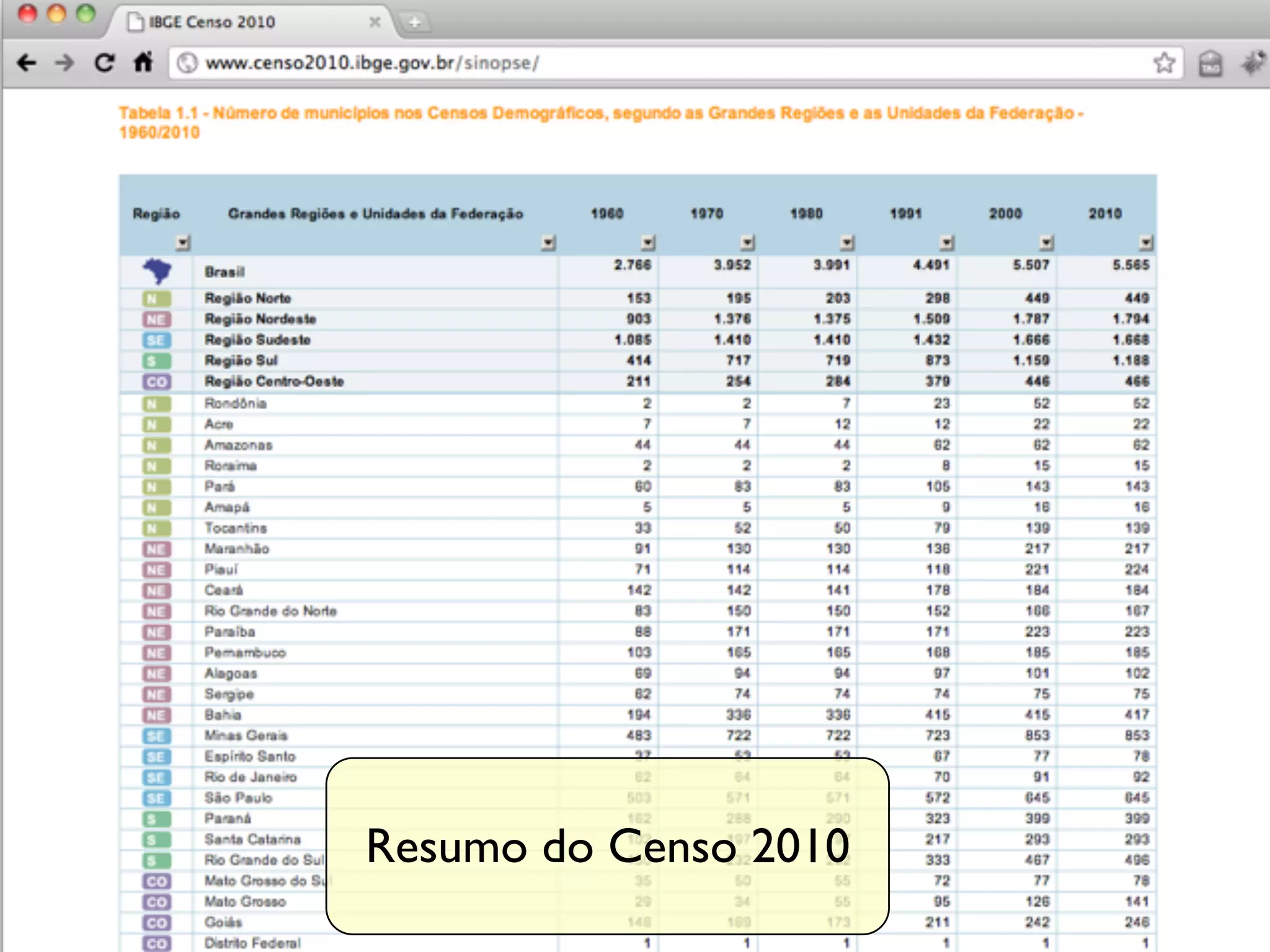Click Brasil 2010 total value 5.565
The height and width of the screenshot is (952, 1270).
coord(1130,265)
